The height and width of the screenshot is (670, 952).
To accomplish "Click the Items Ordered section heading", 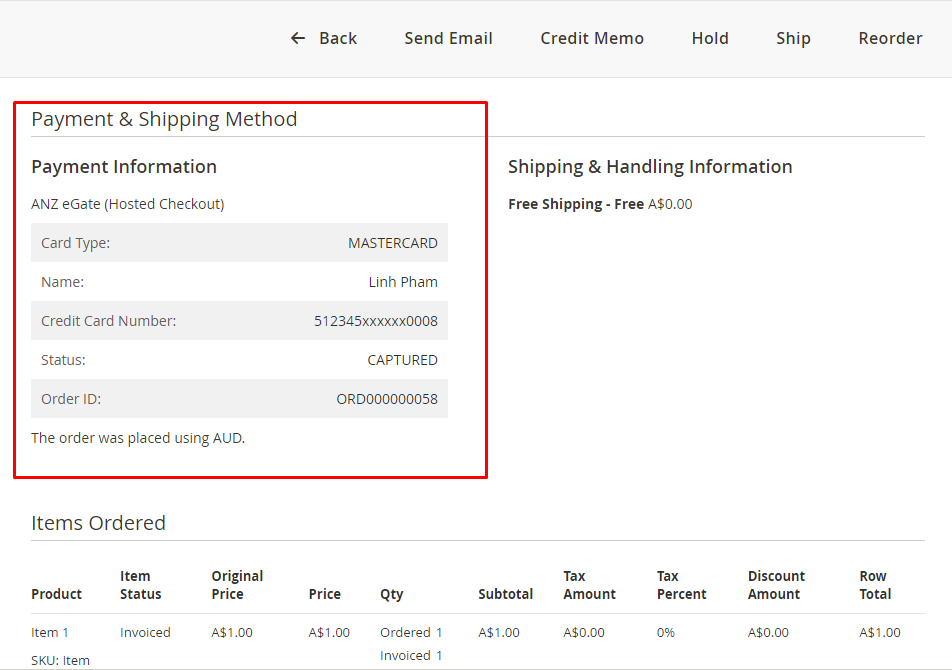I will (98, 523).
